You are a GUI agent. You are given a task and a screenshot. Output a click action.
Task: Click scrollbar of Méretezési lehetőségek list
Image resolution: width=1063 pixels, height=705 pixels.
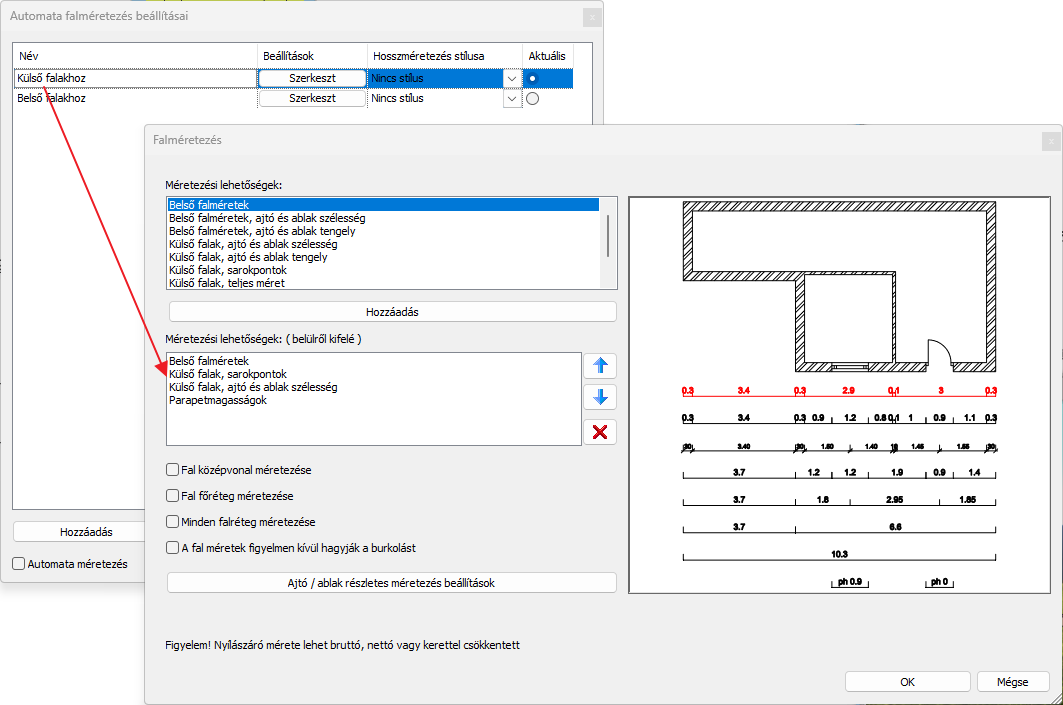click(x=608, y=236)
